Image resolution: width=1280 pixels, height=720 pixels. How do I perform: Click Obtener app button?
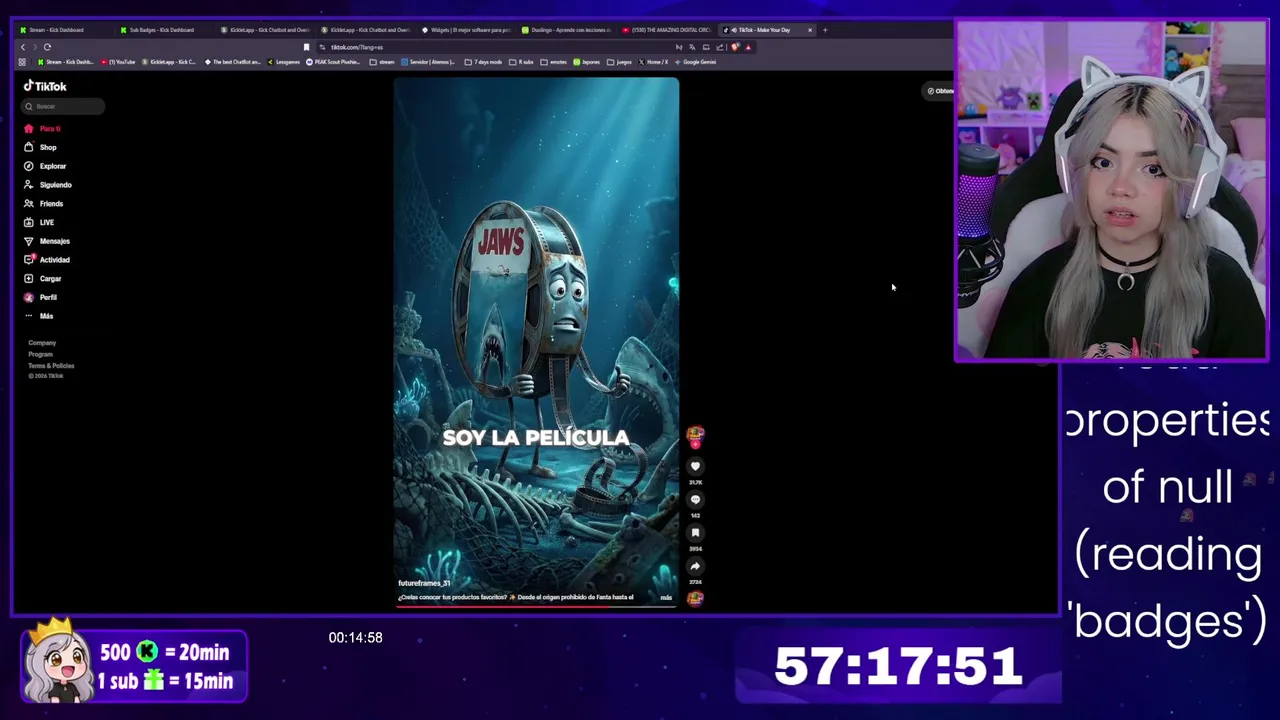[940, 91]
